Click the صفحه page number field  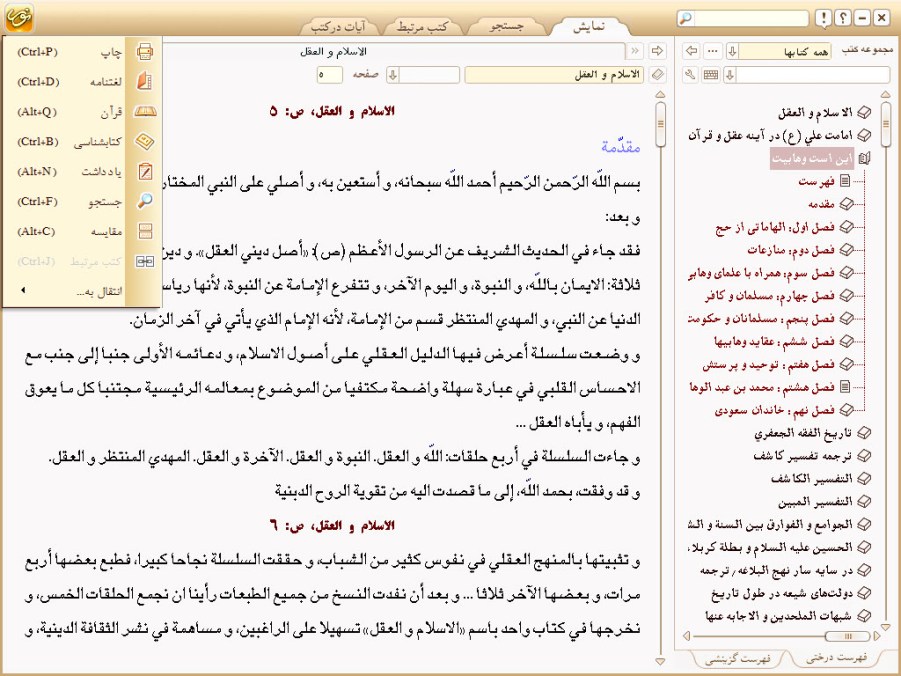[x=329, y=75]
